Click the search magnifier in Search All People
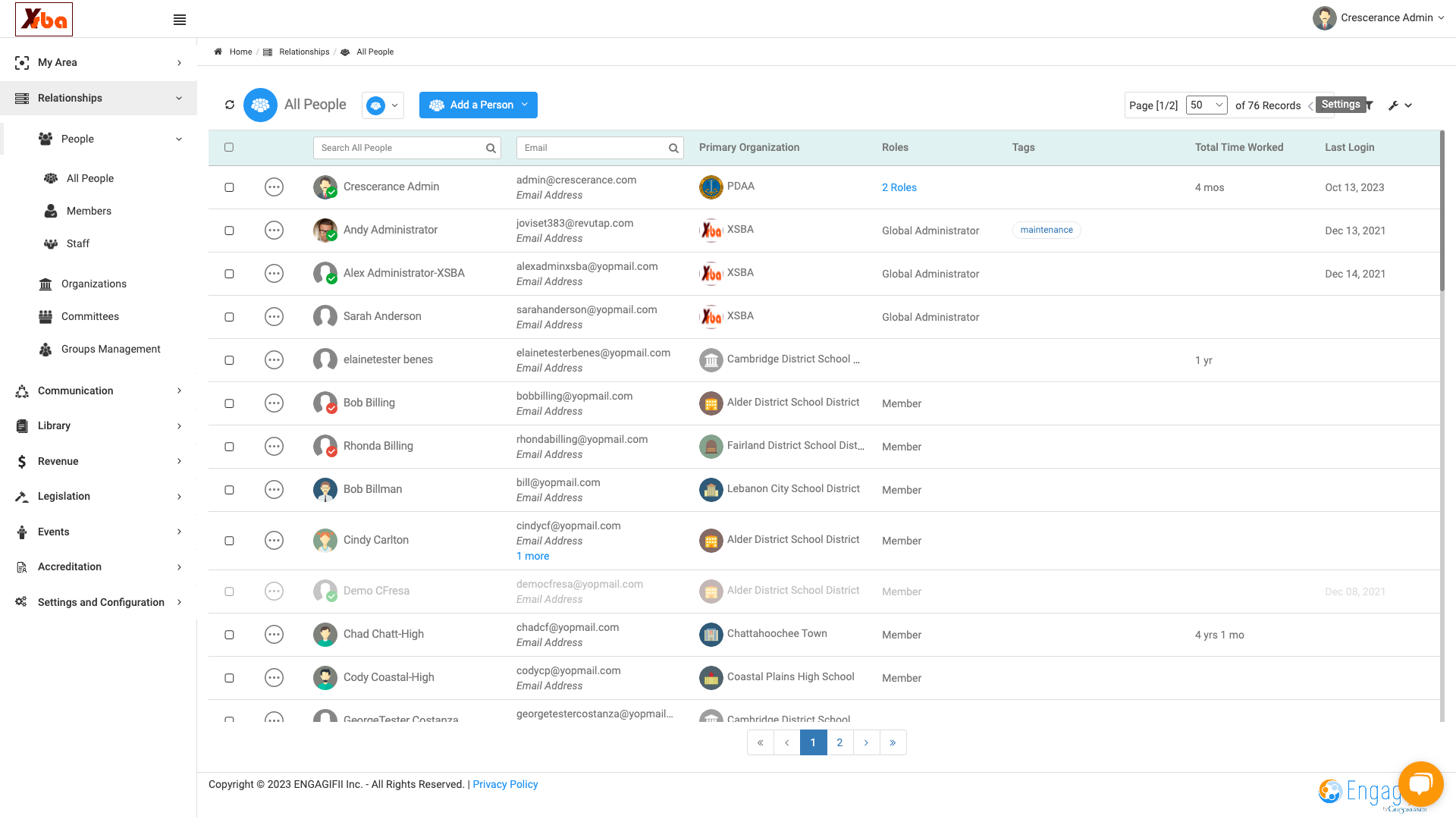The width and height of the screenshot is (1456, 819). 491,148
